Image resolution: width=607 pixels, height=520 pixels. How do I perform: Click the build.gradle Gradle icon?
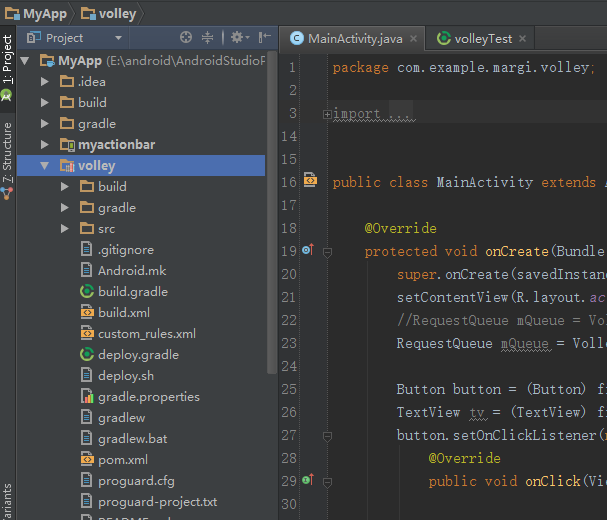(87, 292)
